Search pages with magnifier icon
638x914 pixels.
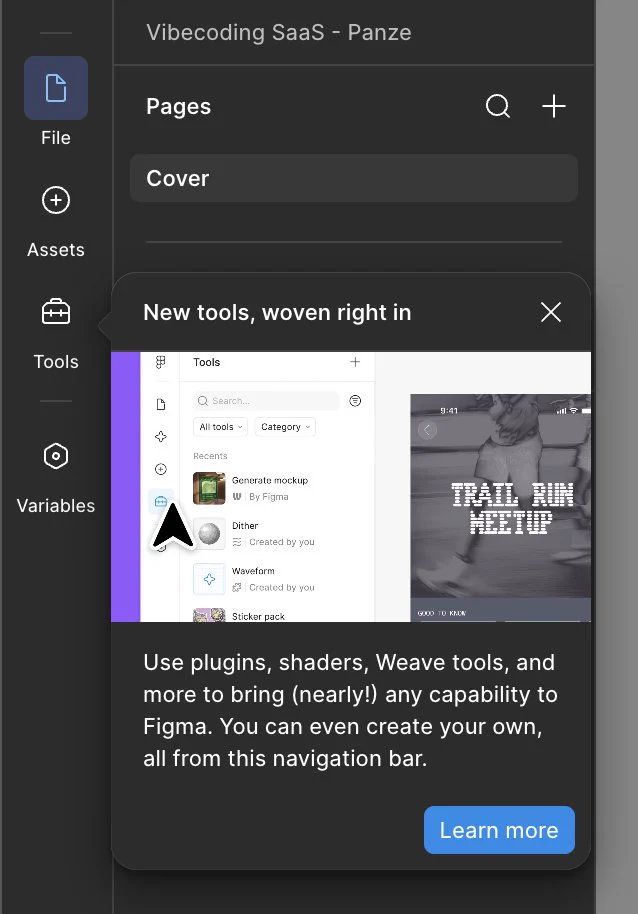498,107
